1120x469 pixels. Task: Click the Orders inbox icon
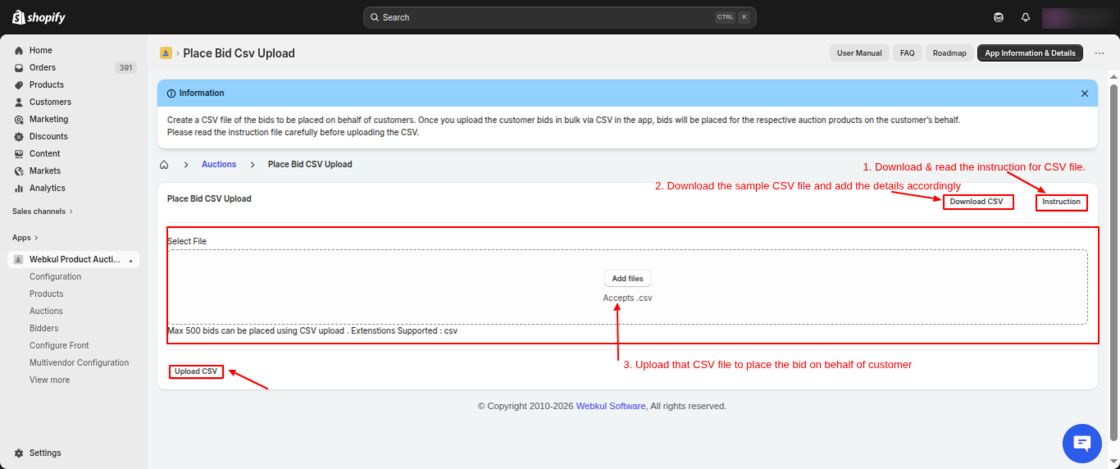[x=19, y=68]
